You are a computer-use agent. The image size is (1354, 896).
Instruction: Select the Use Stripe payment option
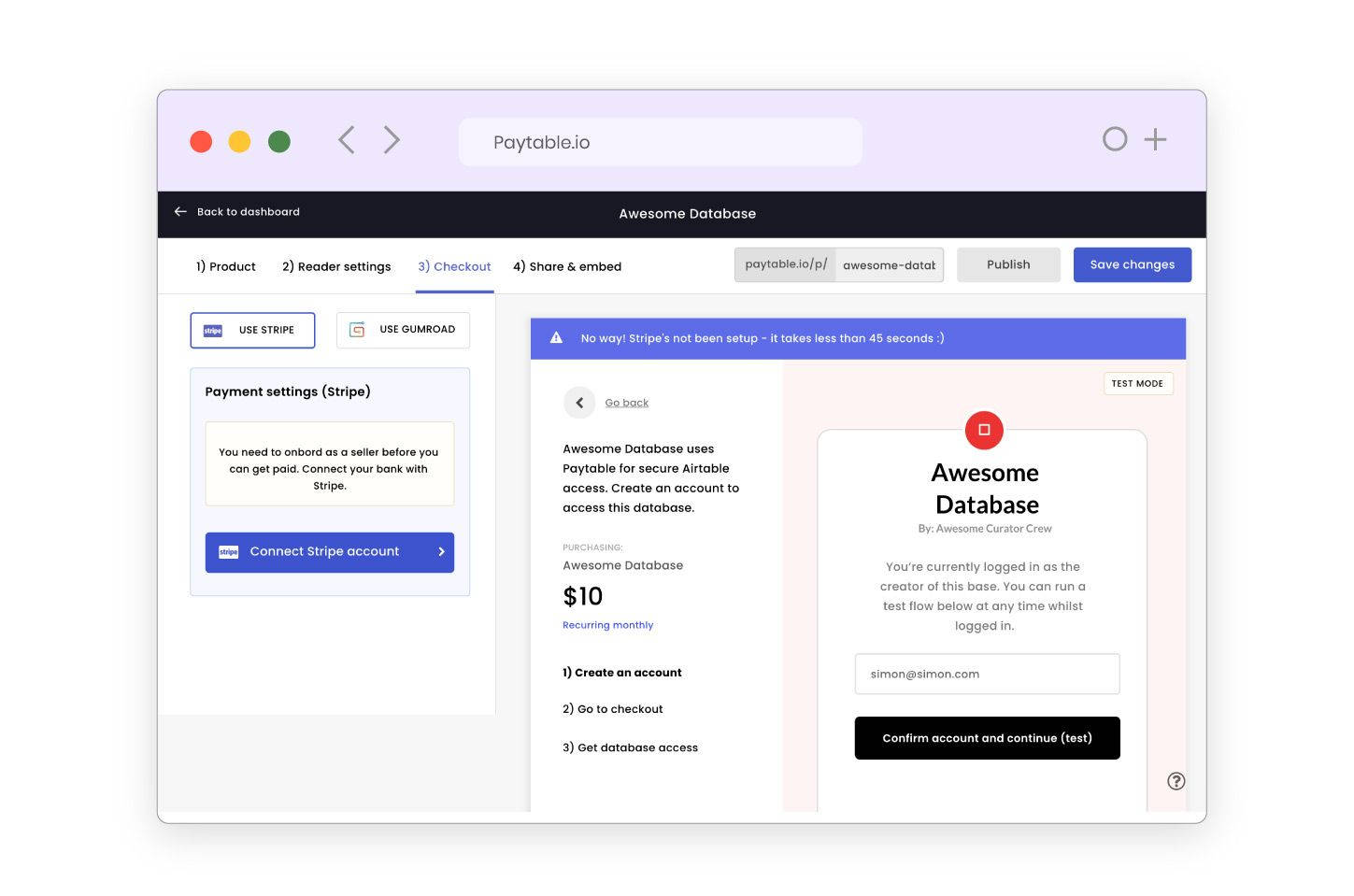(252, 330)
